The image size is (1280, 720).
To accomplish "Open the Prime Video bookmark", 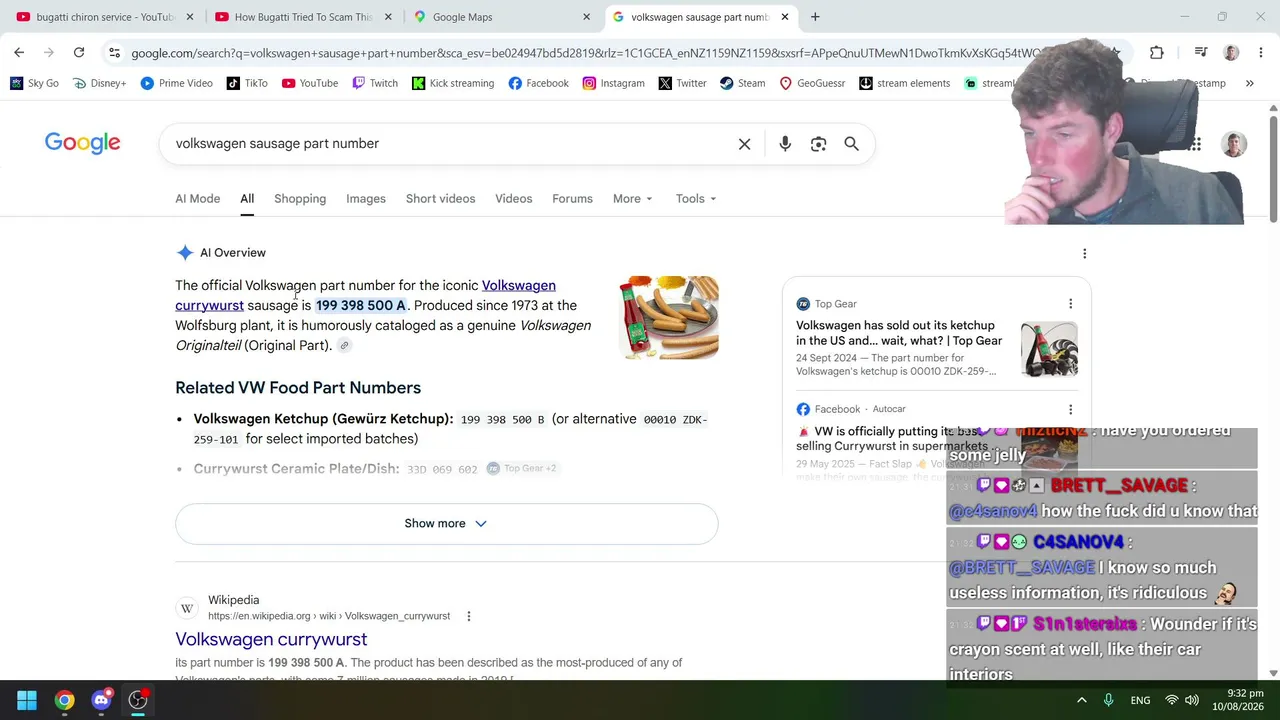I will click(x=176, y=83).
